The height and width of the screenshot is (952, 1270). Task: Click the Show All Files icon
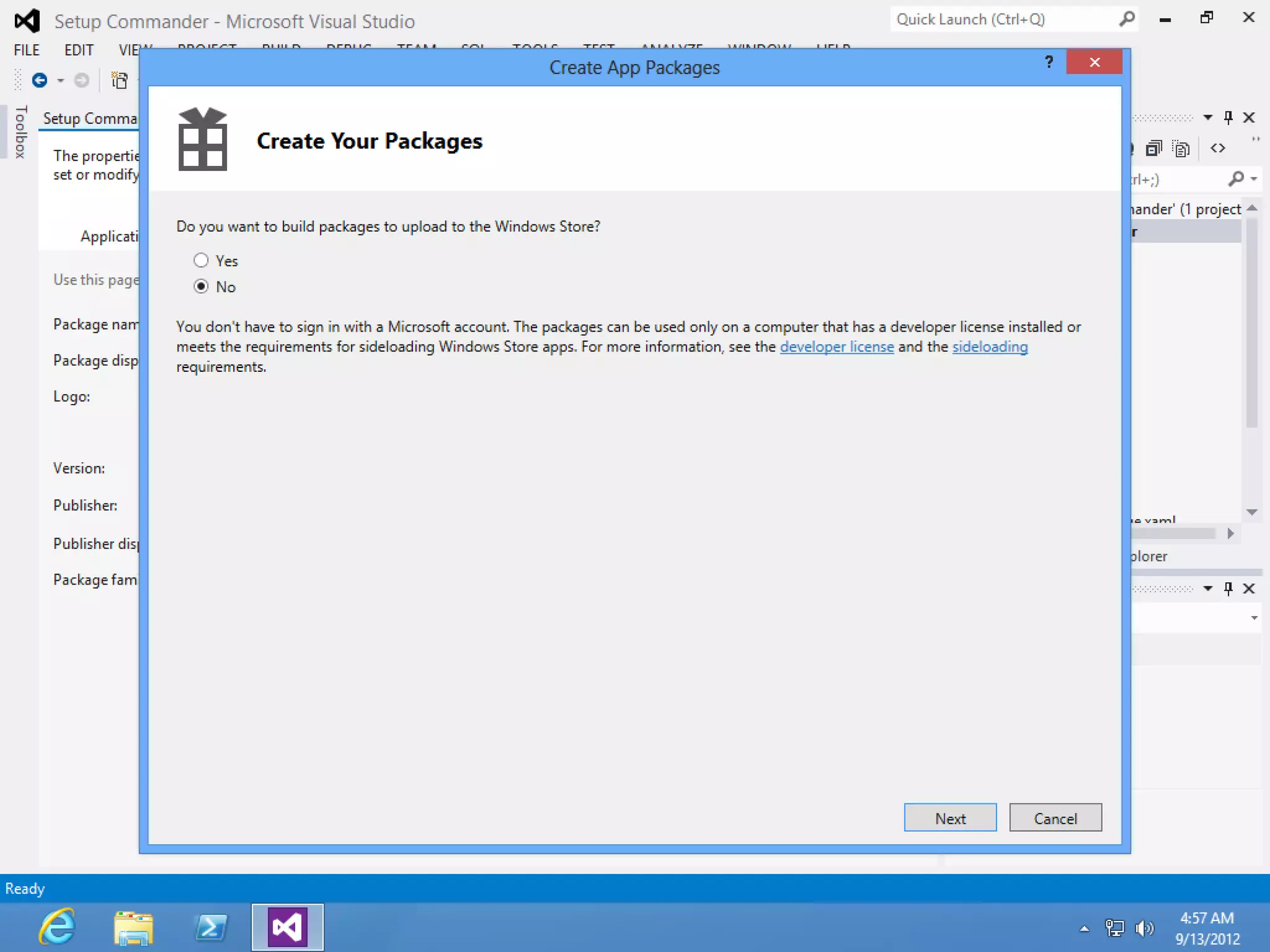1181,148
